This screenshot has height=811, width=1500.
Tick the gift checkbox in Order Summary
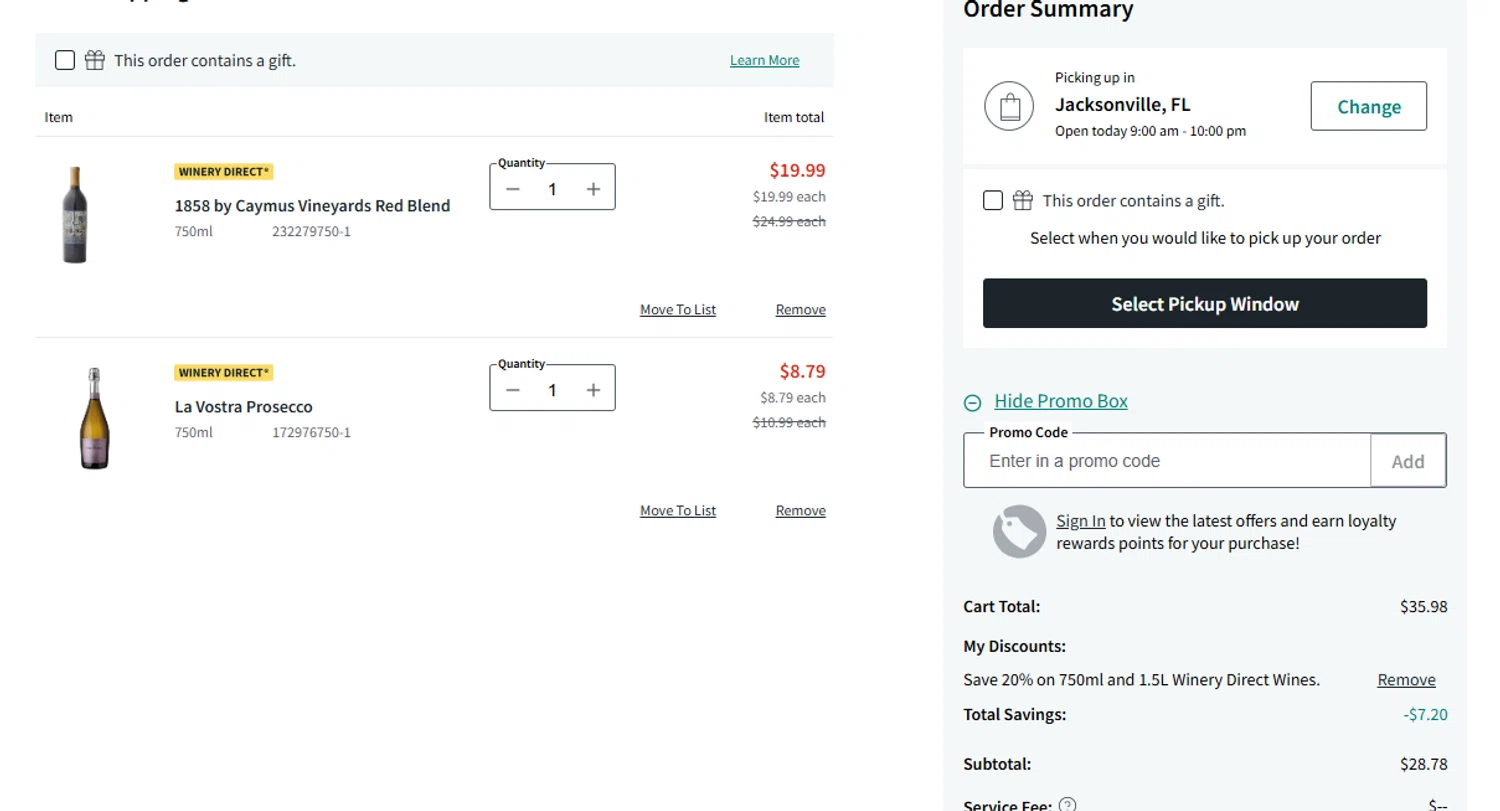click(x=993, y=201)
